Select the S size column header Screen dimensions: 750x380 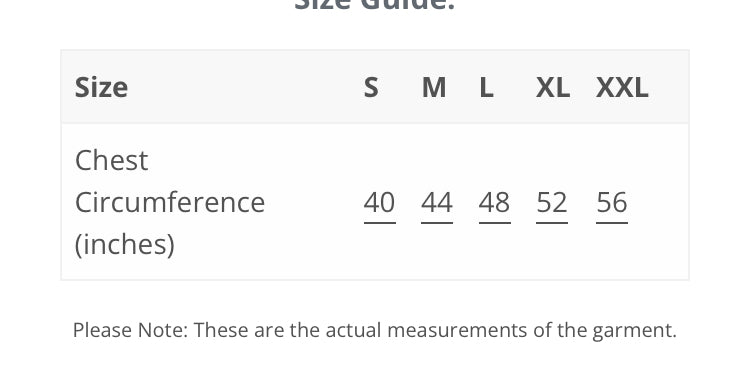click(371, 88)
